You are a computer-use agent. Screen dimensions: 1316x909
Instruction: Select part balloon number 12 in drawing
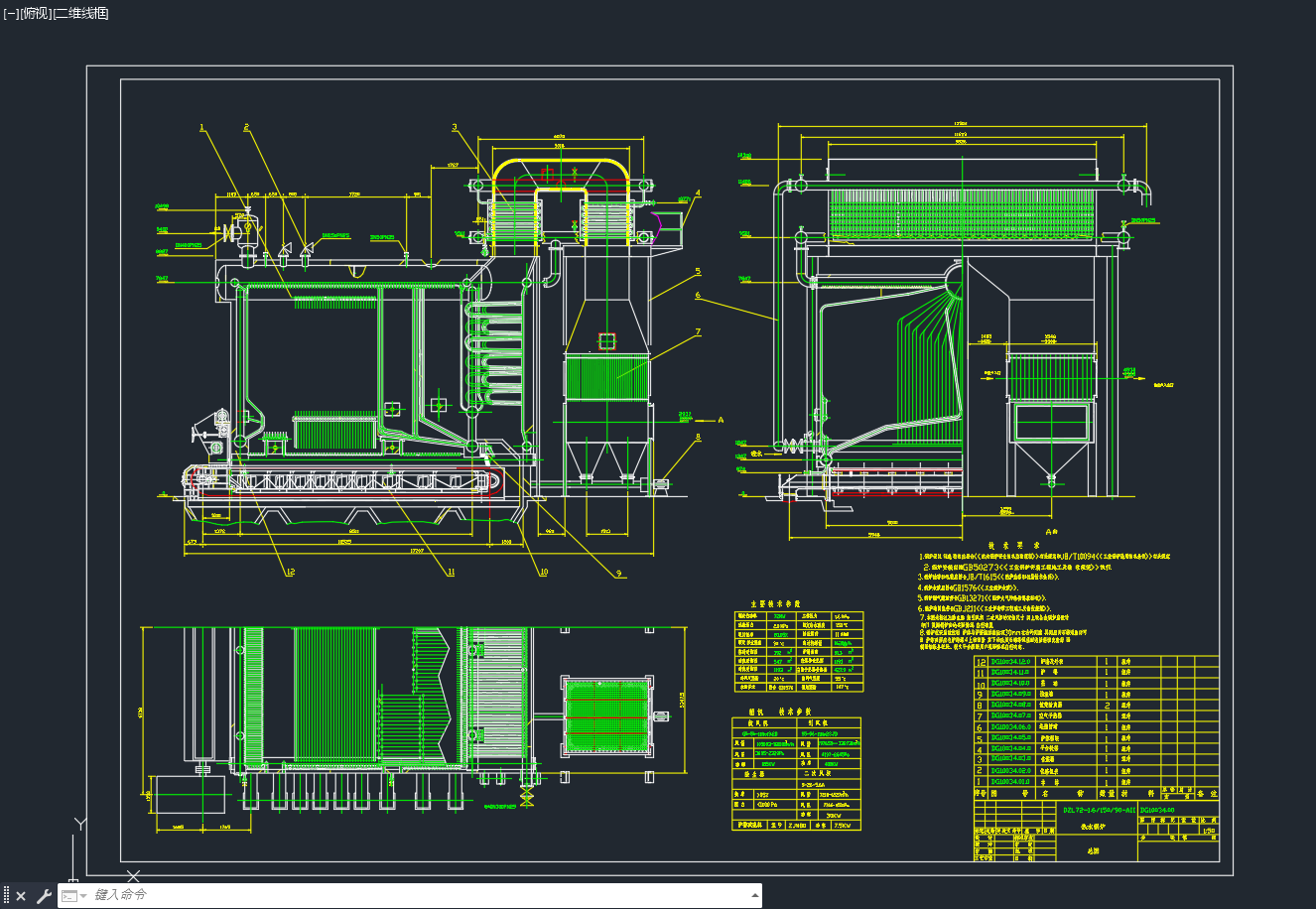point(290,572)
